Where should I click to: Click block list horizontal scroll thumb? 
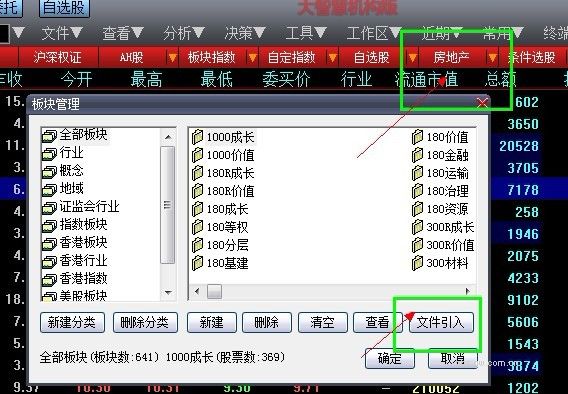point(214,291)
